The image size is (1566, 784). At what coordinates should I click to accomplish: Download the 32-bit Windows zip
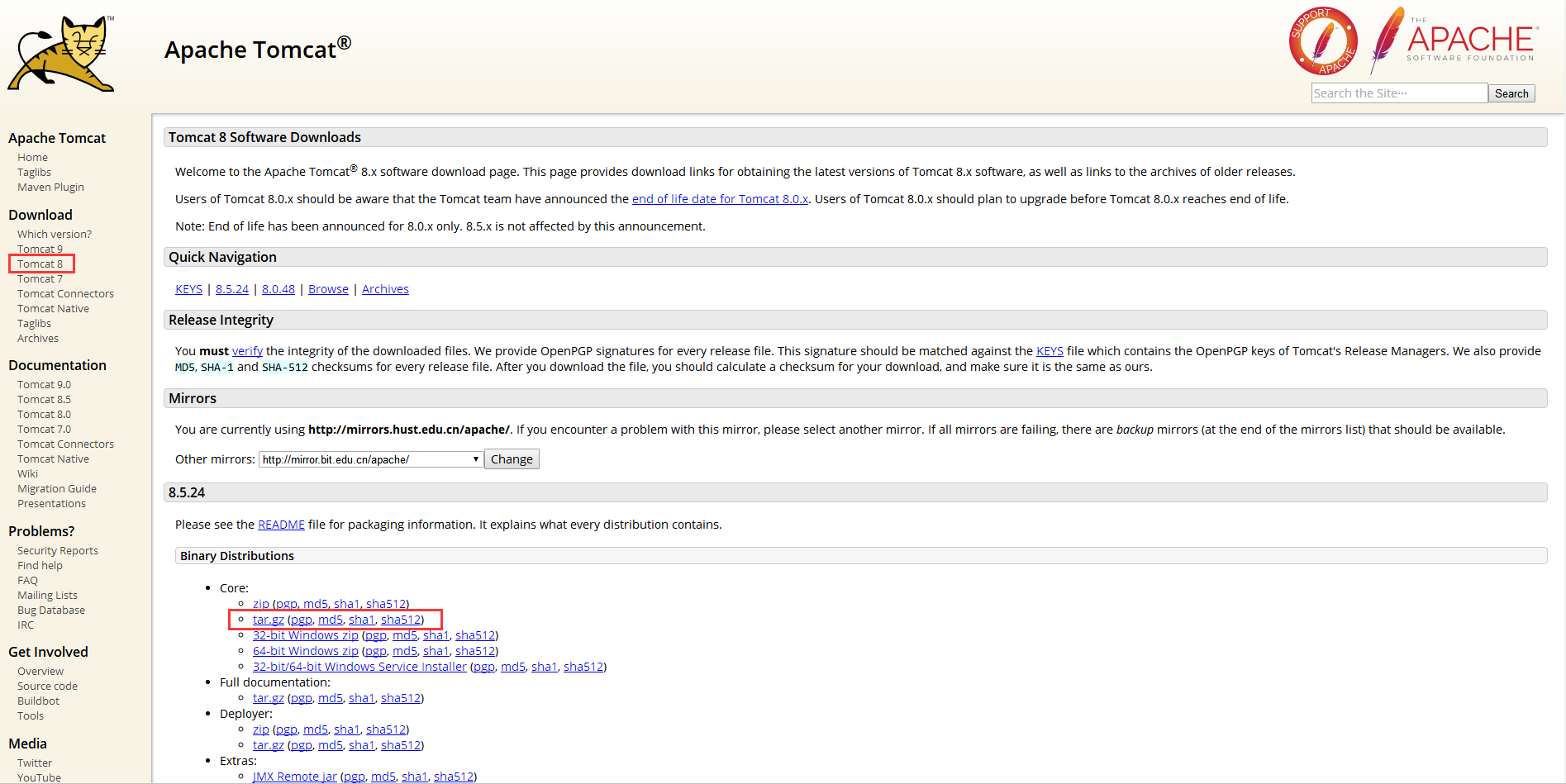tap(306, 635)
